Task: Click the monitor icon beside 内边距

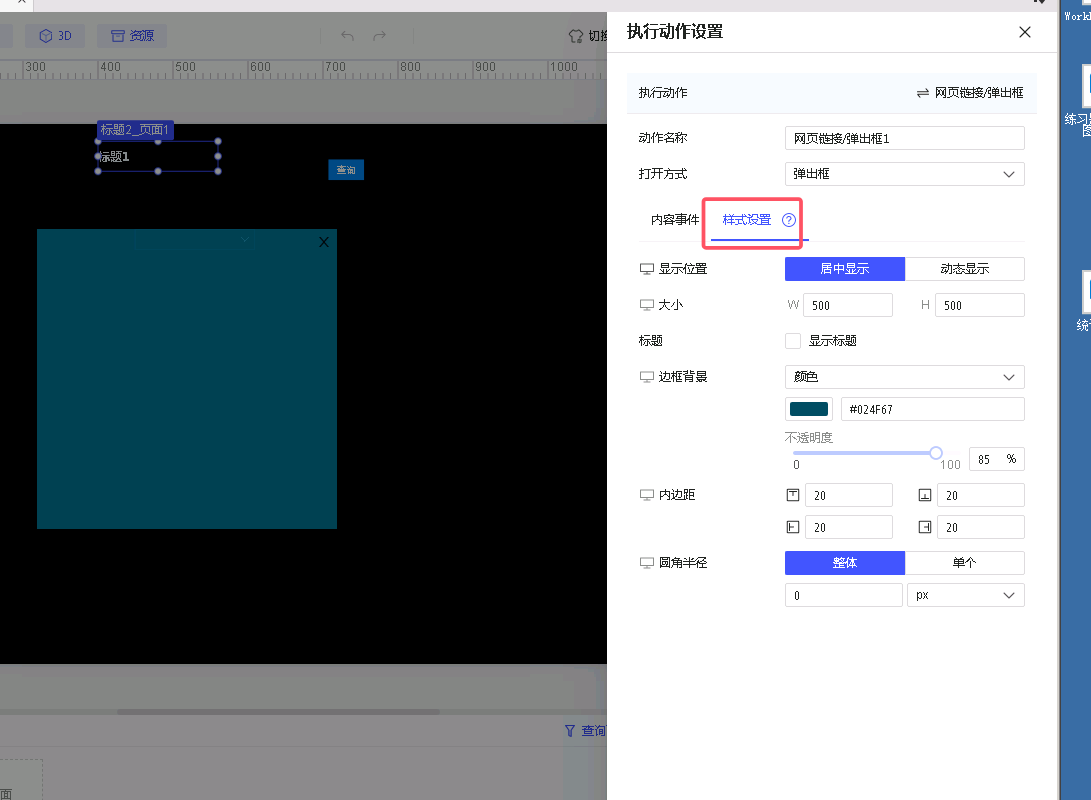Action: pyautogui.click(x=646, y=495)
